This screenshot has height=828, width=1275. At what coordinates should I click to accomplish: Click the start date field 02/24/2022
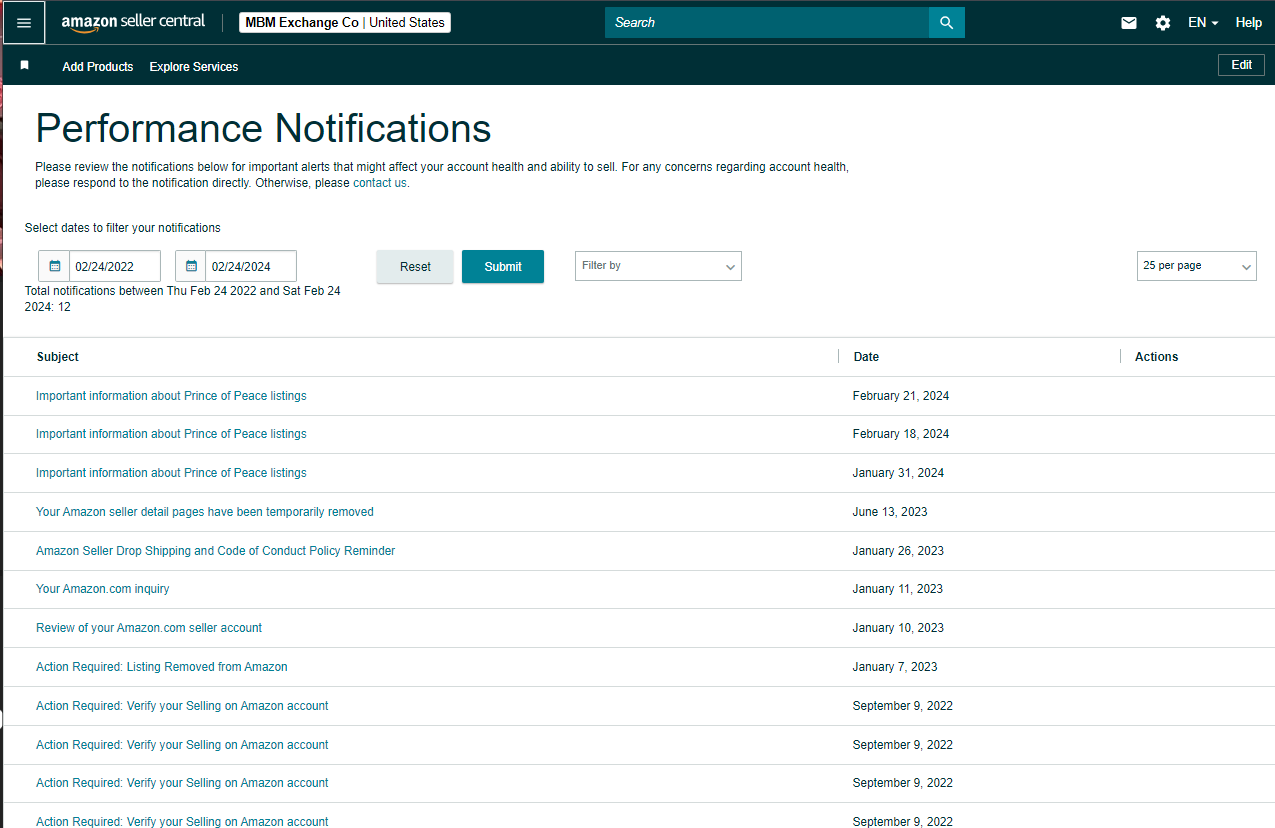pyautogui.click(x=115, y=266)
